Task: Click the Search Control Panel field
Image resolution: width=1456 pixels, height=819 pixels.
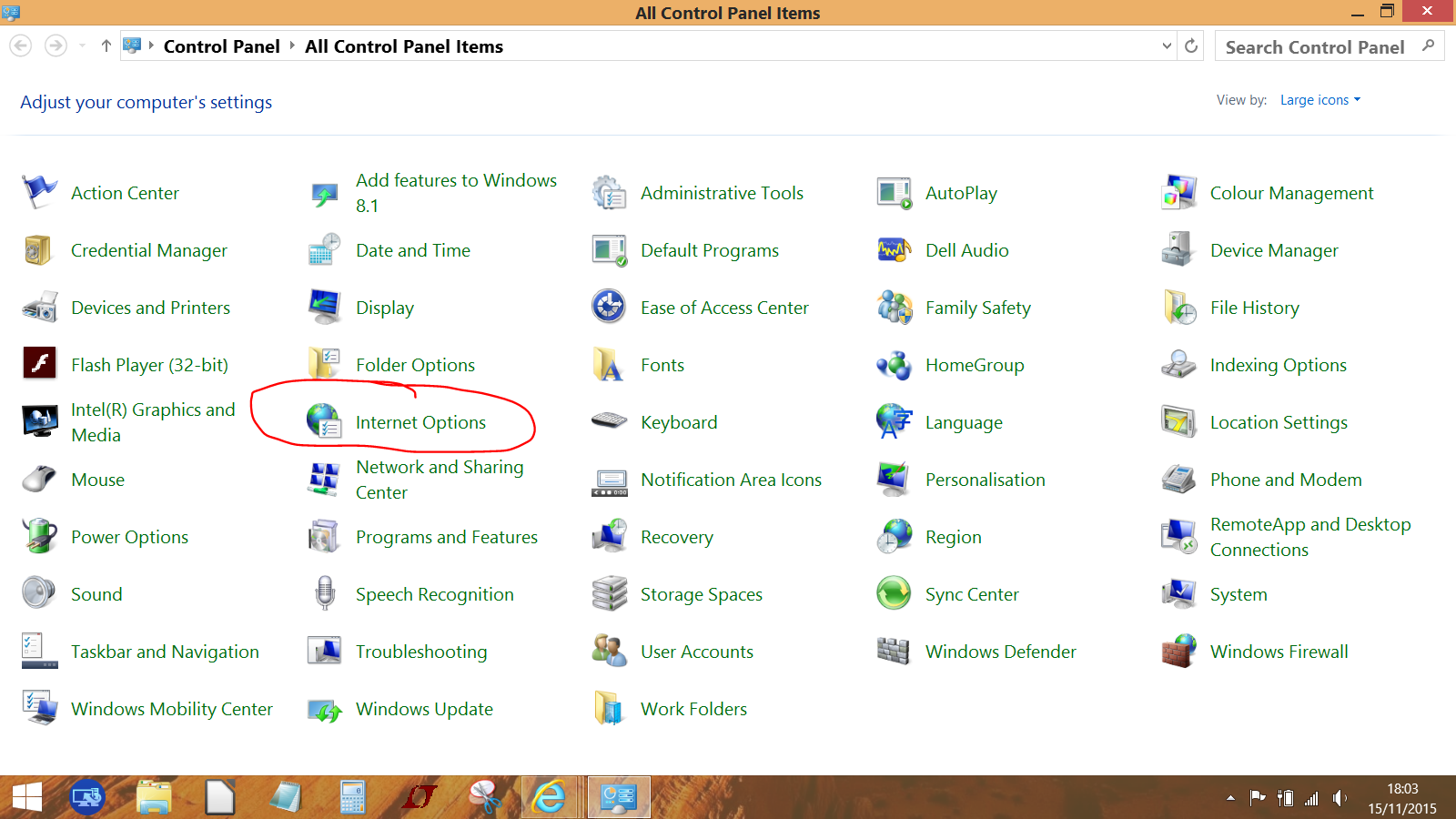Action: click(1330, 46)
